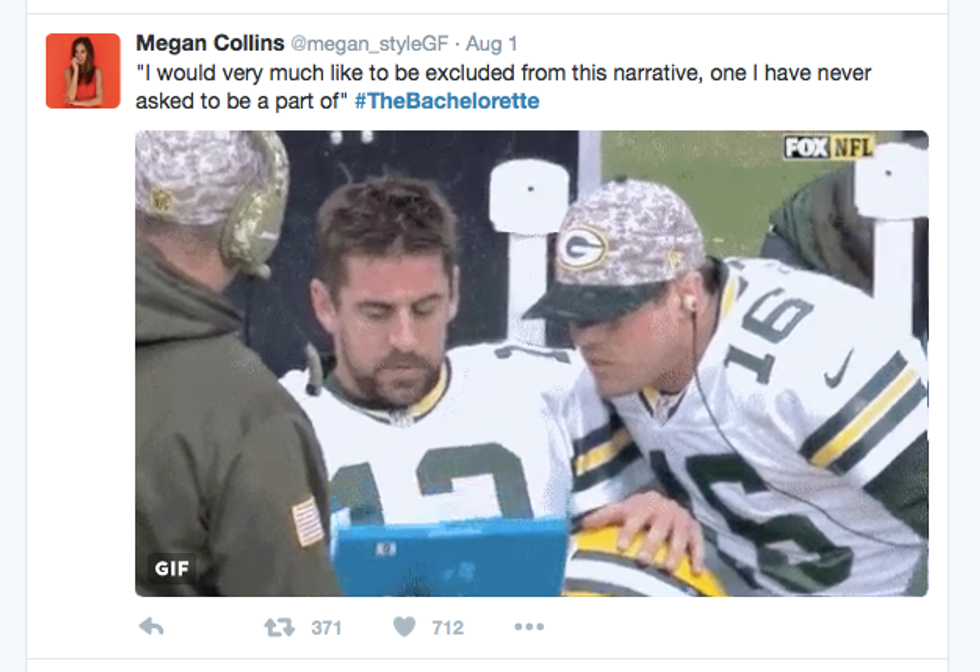This screenshot has width=980, height=672.
Task: View the 371 retweets count
Action: tap(326, 628)
